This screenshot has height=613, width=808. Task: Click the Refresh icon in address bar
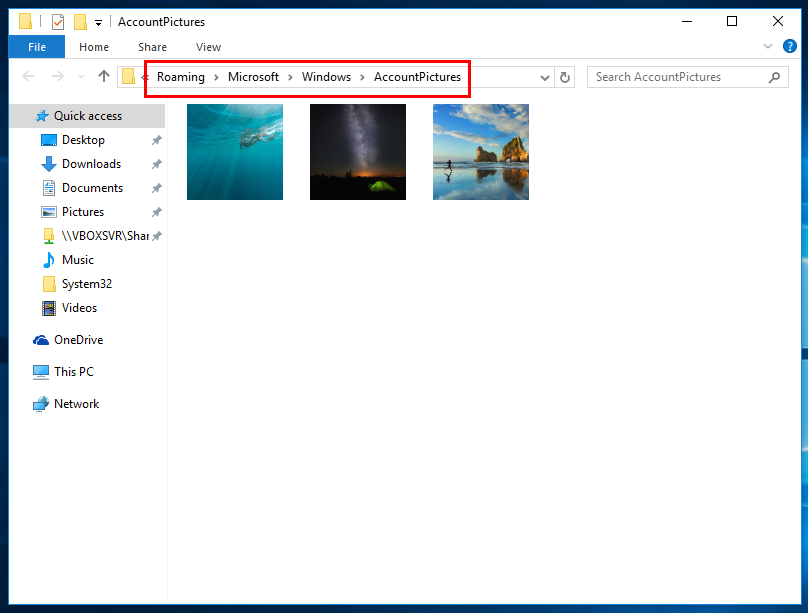coord(565,77)
